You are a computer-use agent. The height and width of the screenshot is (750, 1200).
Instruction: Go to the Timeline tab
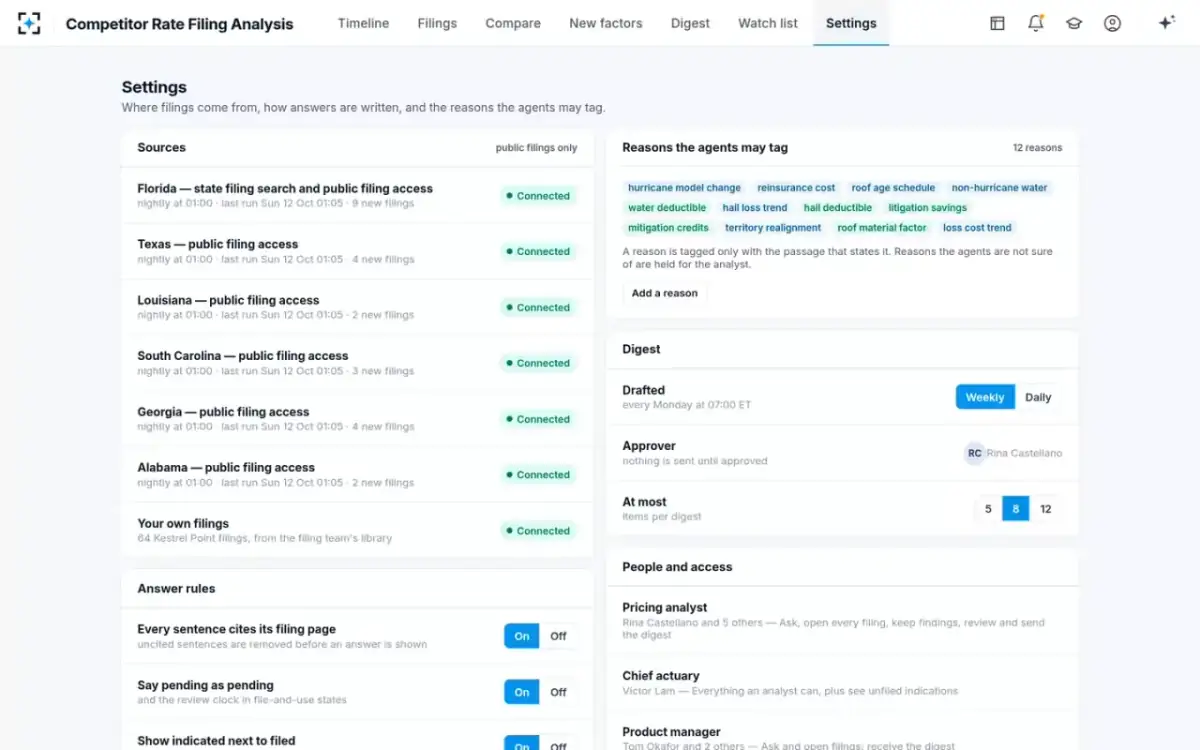click(x=363, y=23)
